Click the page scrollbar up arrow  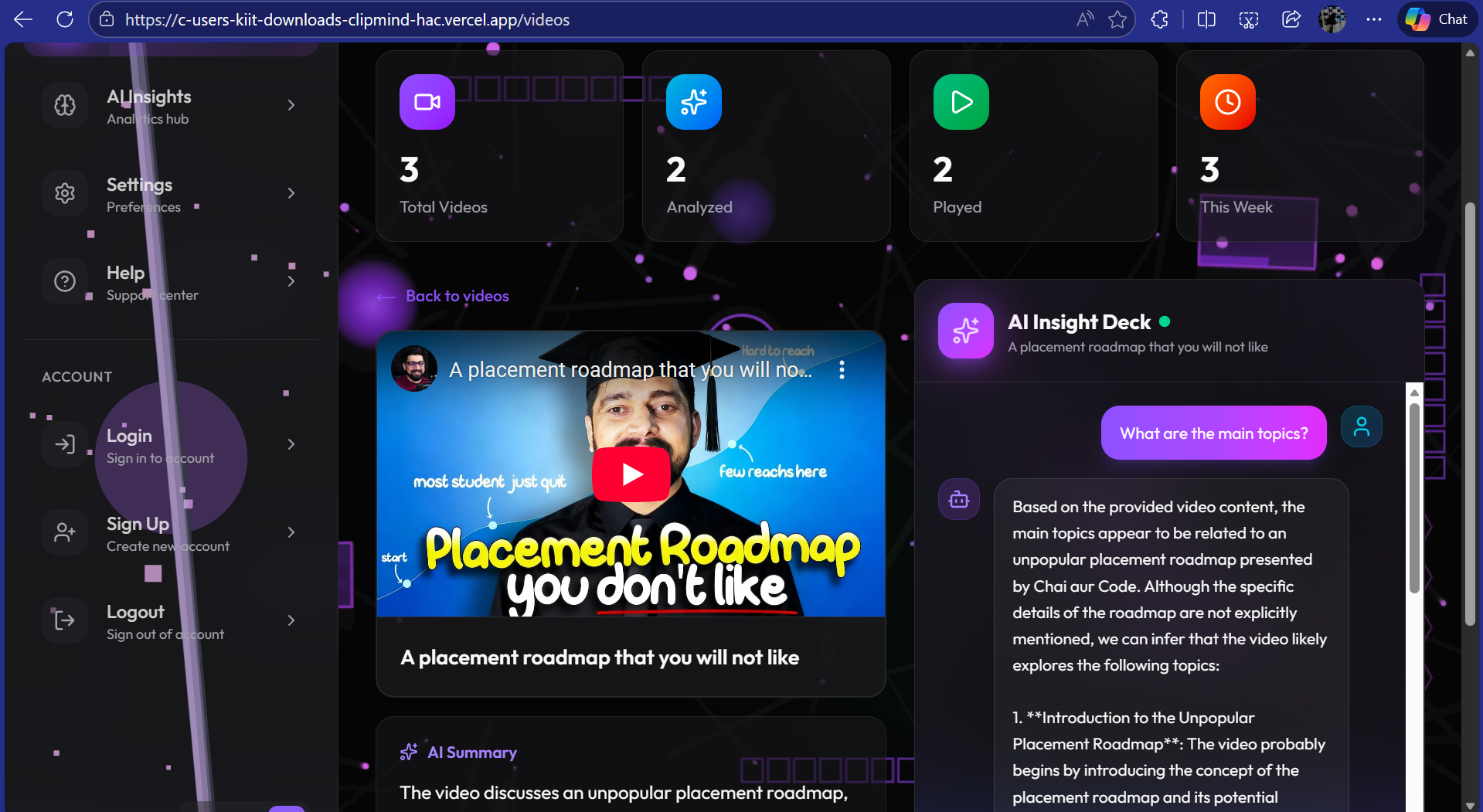coord(1470,53)
